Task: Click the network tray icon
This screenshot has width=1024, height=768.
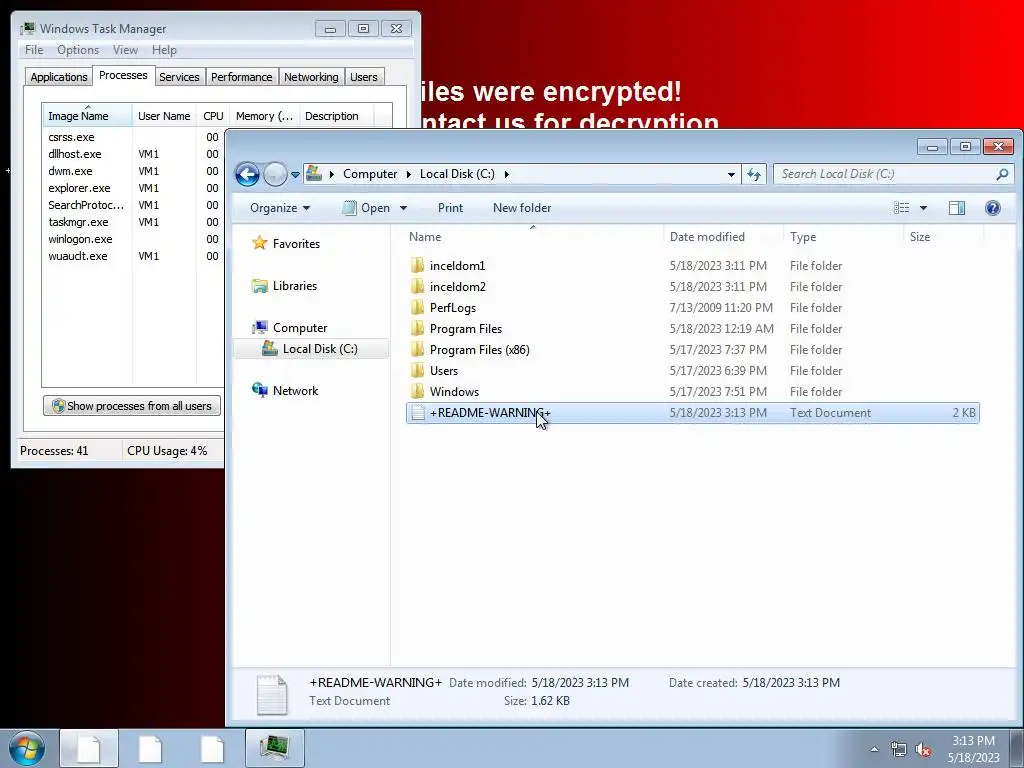Action: point(899,749)
